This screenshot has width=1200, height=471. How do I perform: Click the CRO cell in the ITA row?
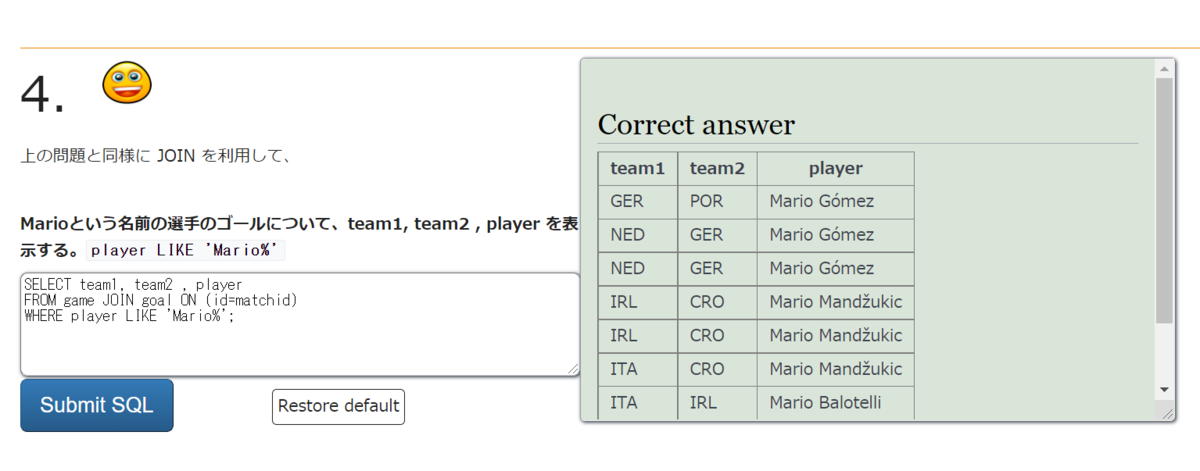[x=707, y=369]
